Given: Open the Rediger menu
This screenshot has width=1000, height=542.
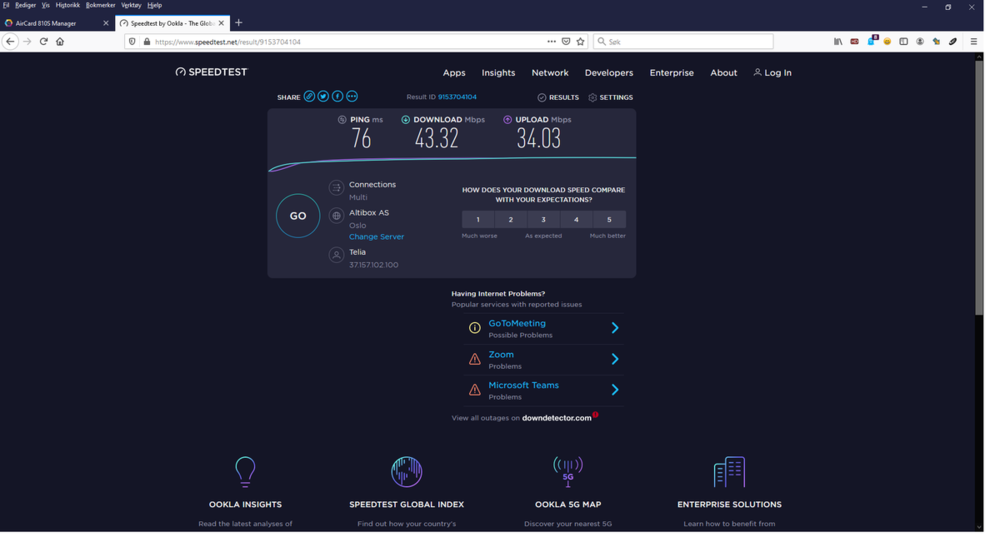Looking at the screenshot, I should [26, 5].
